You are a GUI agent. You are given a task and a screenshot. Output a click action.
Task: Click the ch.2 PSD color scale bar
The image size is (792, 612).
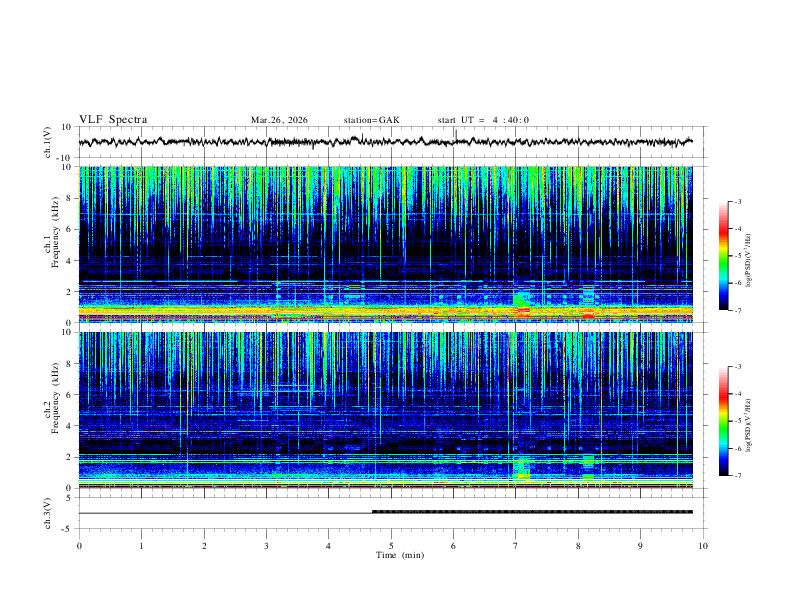pos(724,421)
